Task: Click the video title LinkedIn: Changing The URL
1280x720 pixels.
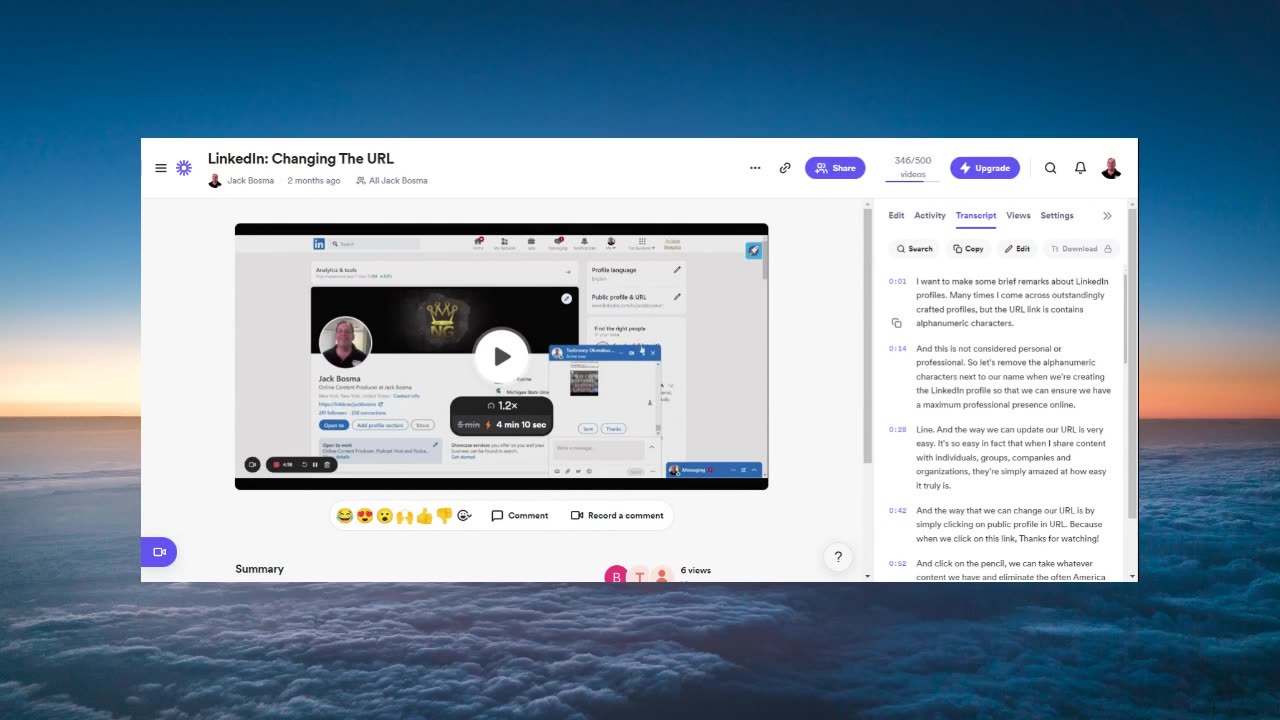Action: point(301,158)
